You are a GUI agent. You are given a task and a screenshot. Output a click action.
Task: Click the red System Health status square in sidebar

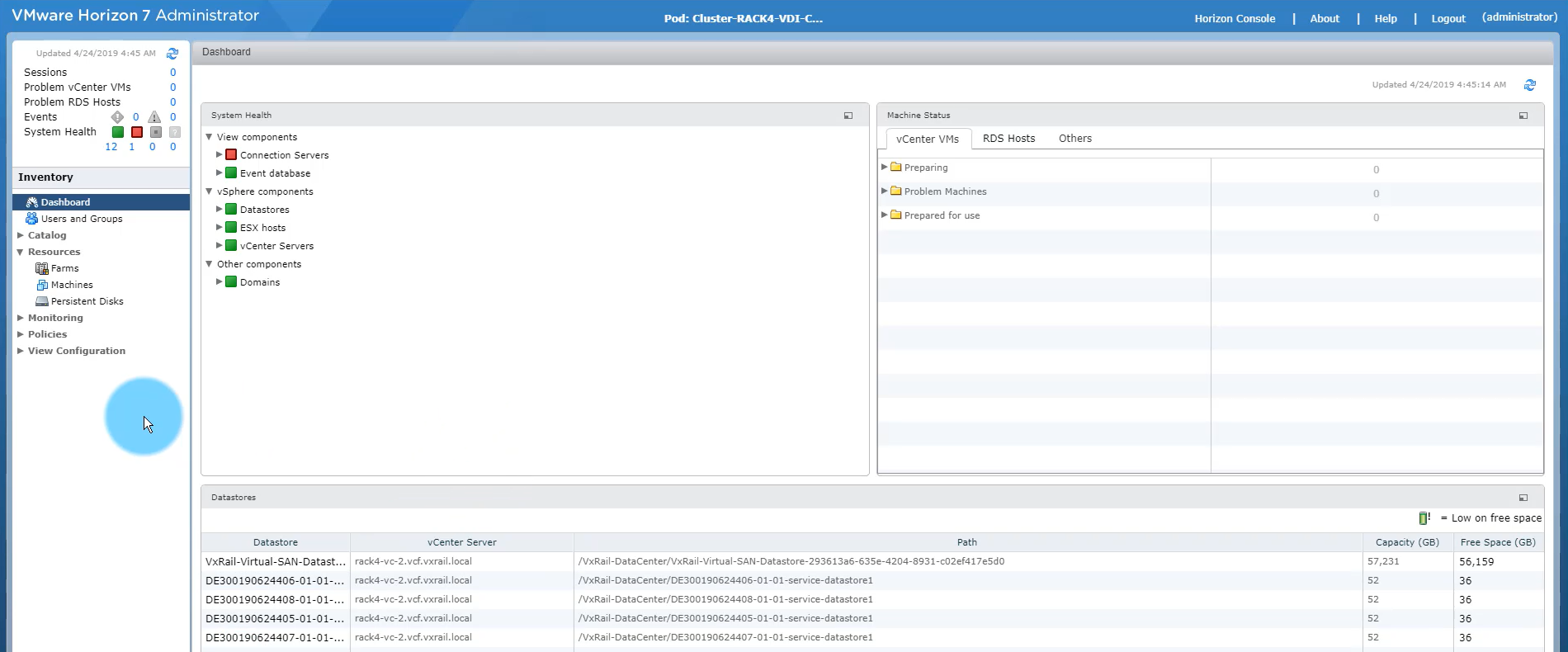[x=137, y=132]
